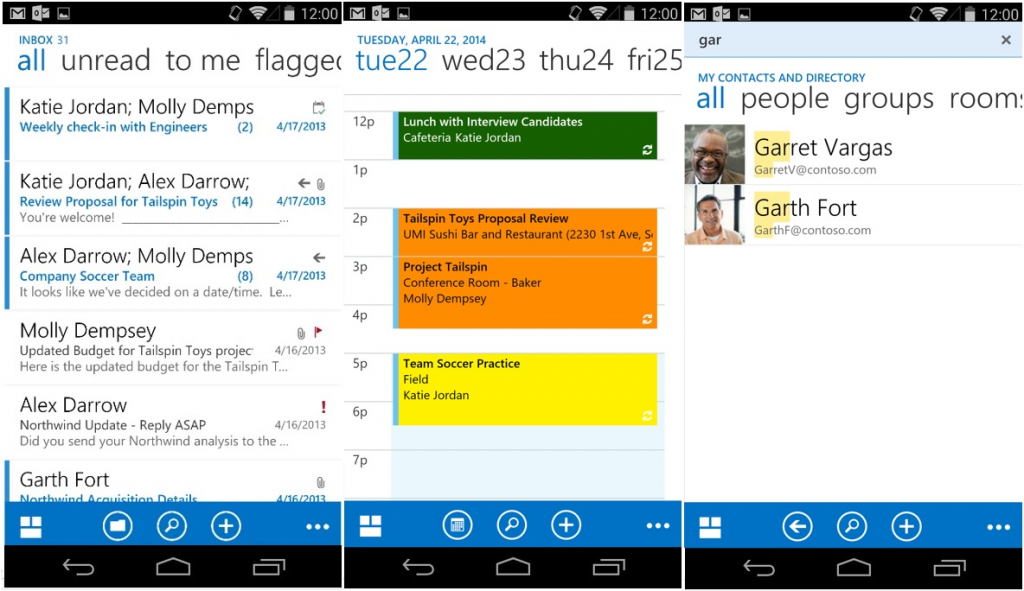Open 'Review Proposal for Tailspin Toys' thread
This screenshot has width=1024, height=591.
pyautogui.click(x=173, y=199)
